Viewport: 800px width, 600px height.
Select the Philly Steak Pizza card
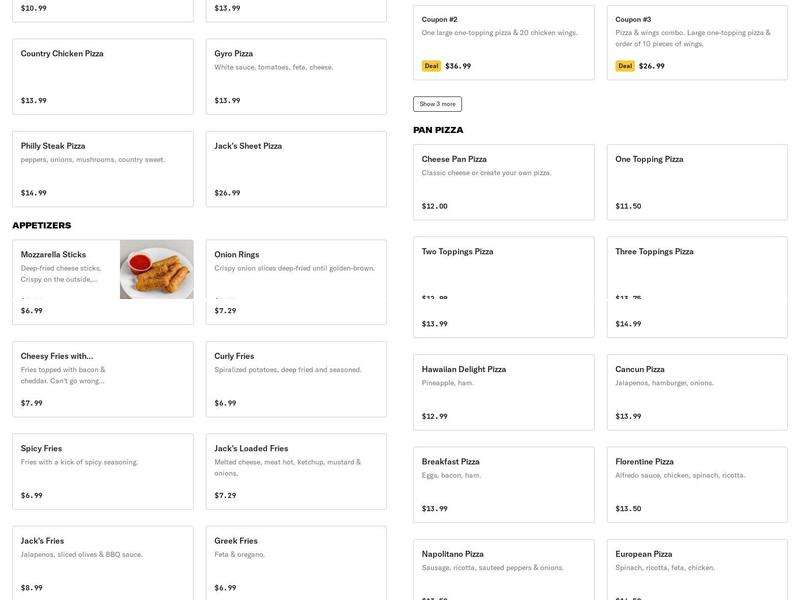(x=100, y=165)
